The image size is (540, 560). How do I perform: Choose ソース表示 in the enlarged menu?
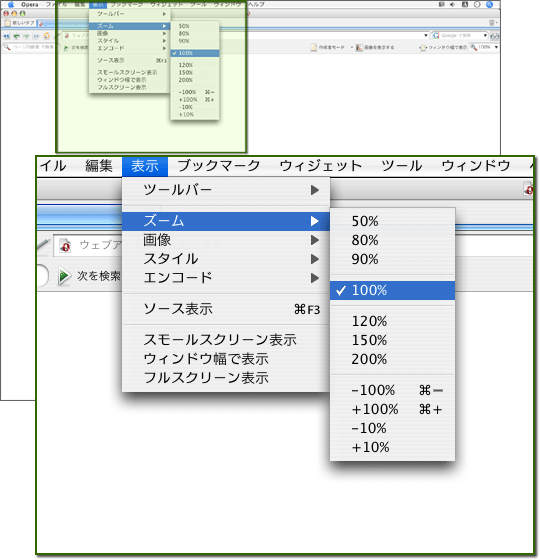coord(226,309)
